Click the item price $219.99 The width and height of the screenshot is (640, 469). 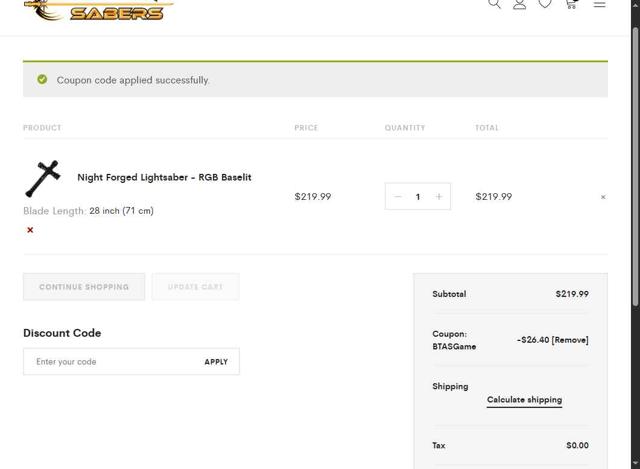click(x=313, y=197)
